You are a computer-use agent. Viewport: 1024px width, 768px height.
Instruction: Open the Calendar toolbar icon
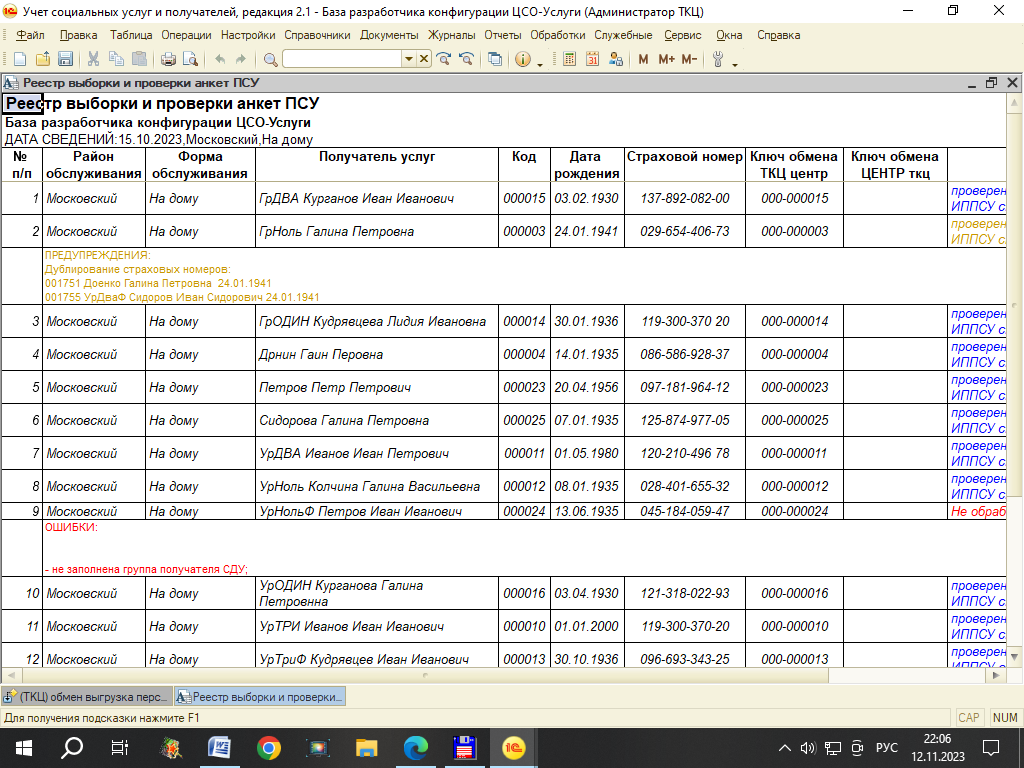coord(592,59)
